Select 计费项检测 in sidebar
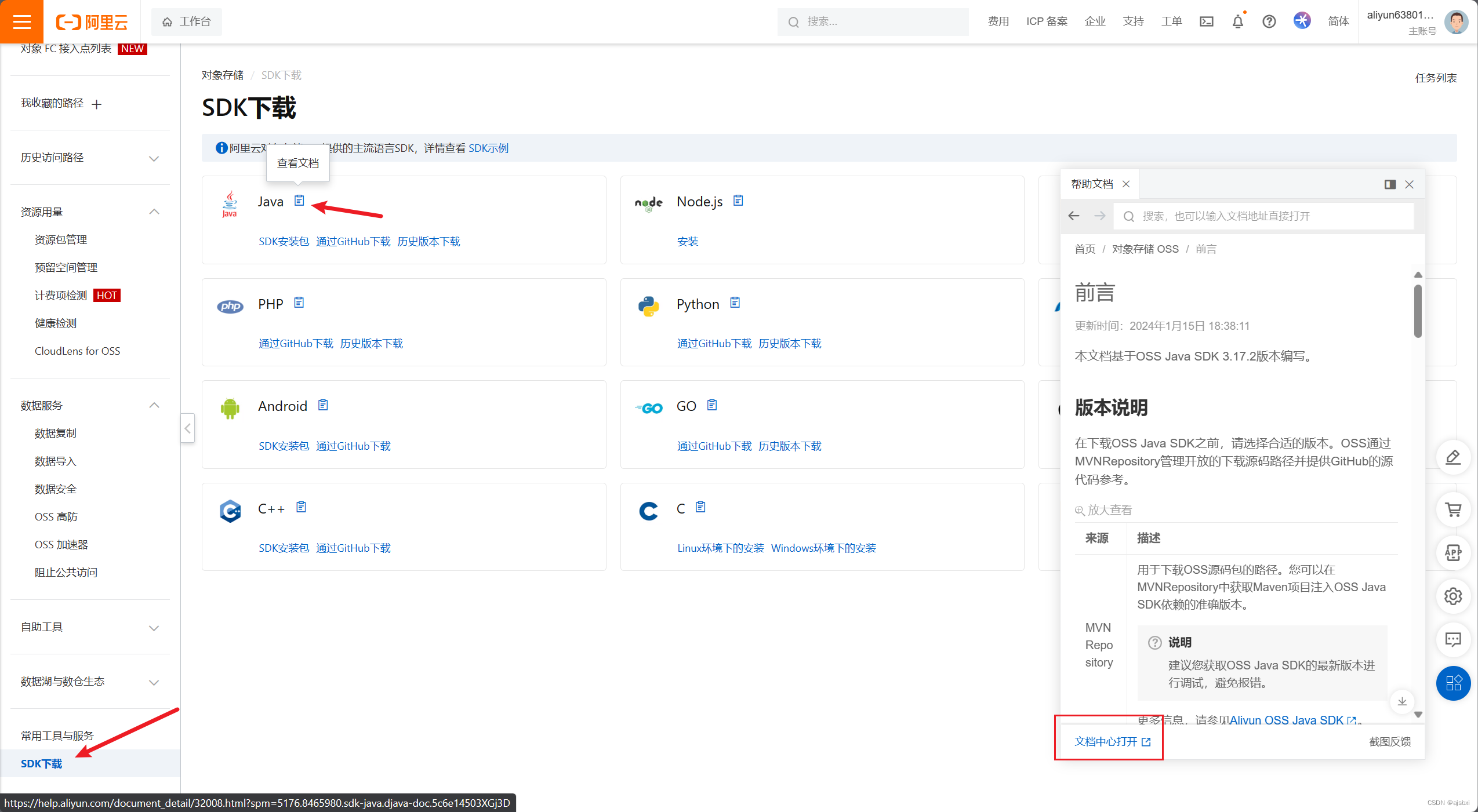1478x812 pixels. point(61,296)
